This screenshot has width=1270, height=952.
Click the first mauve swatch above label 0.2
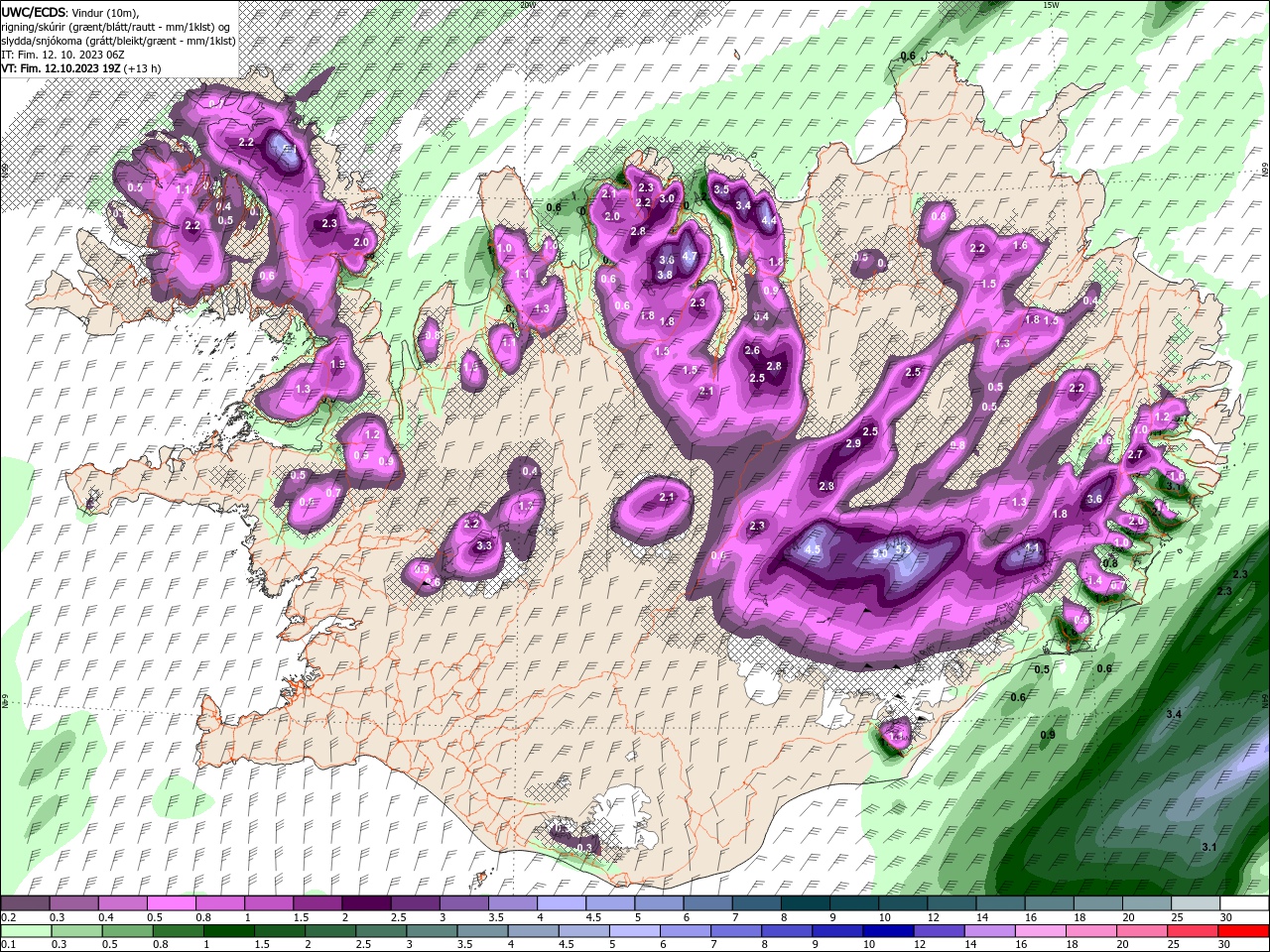[25, 903]
